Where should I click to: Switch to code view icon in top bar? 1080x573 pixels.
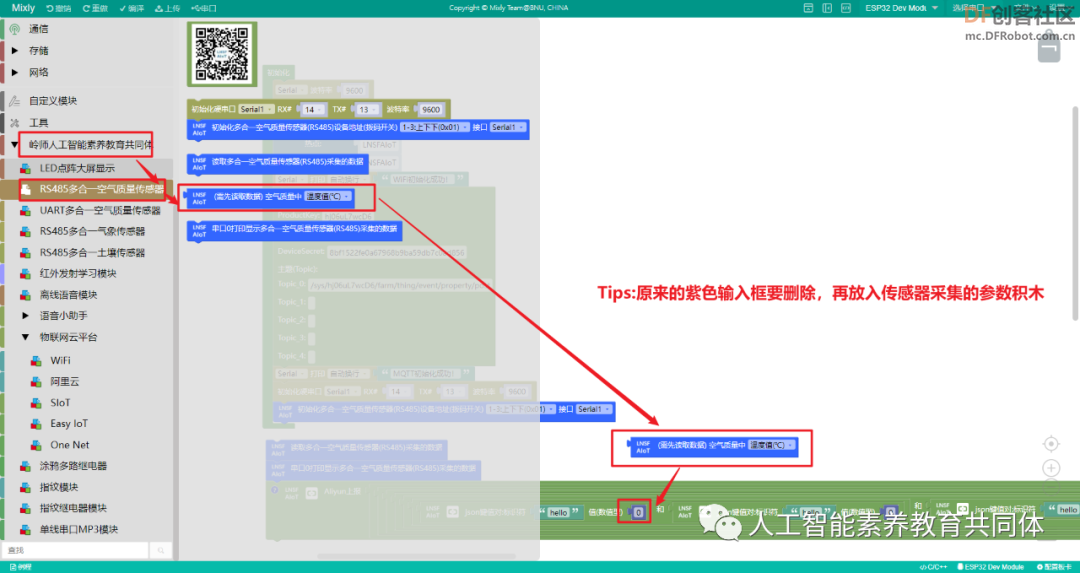(x=846, y=8)
